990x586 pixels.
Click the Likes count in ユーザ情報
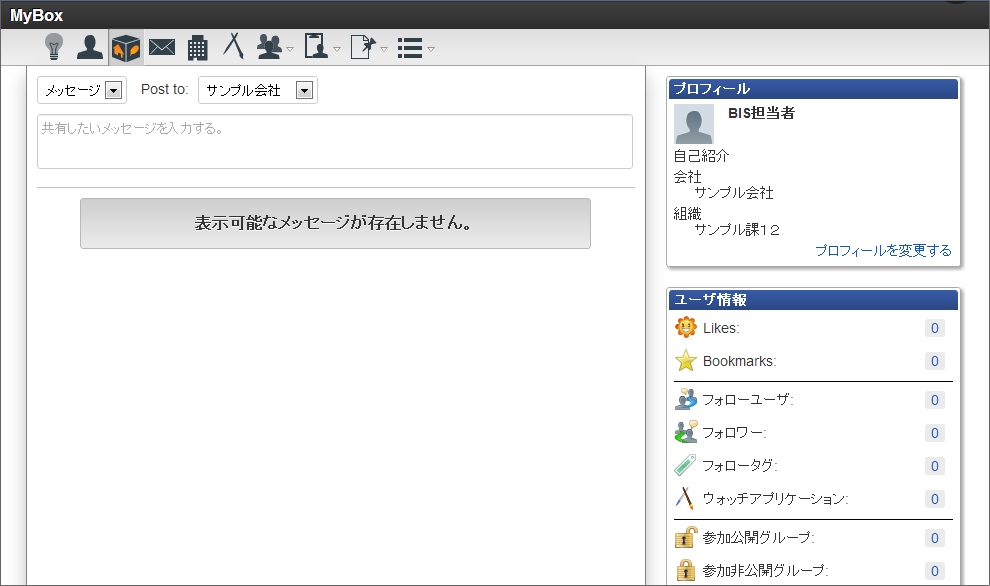(935, 328)
